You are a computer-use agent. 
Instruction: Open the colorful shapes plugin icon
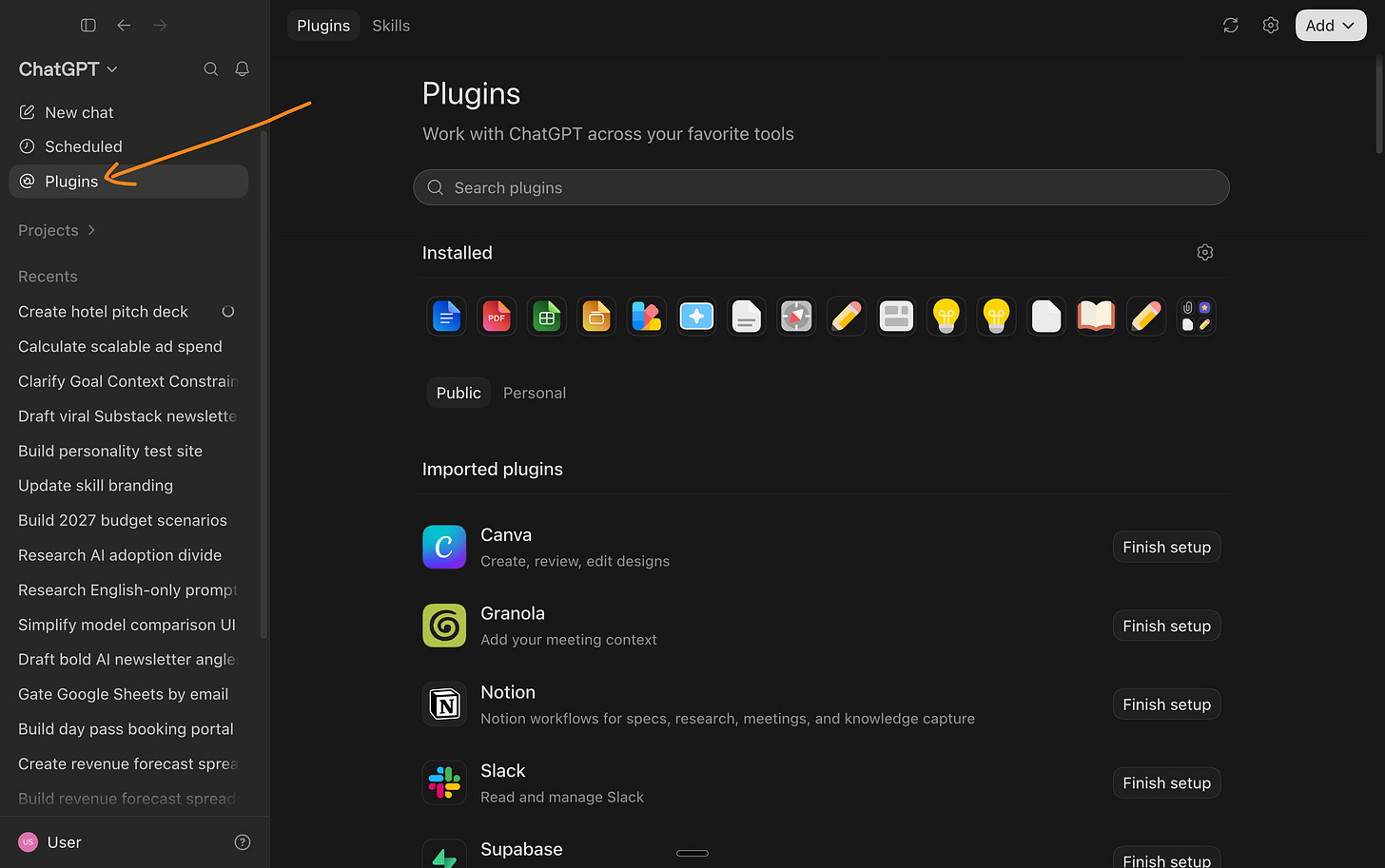(x=647, y=316)
